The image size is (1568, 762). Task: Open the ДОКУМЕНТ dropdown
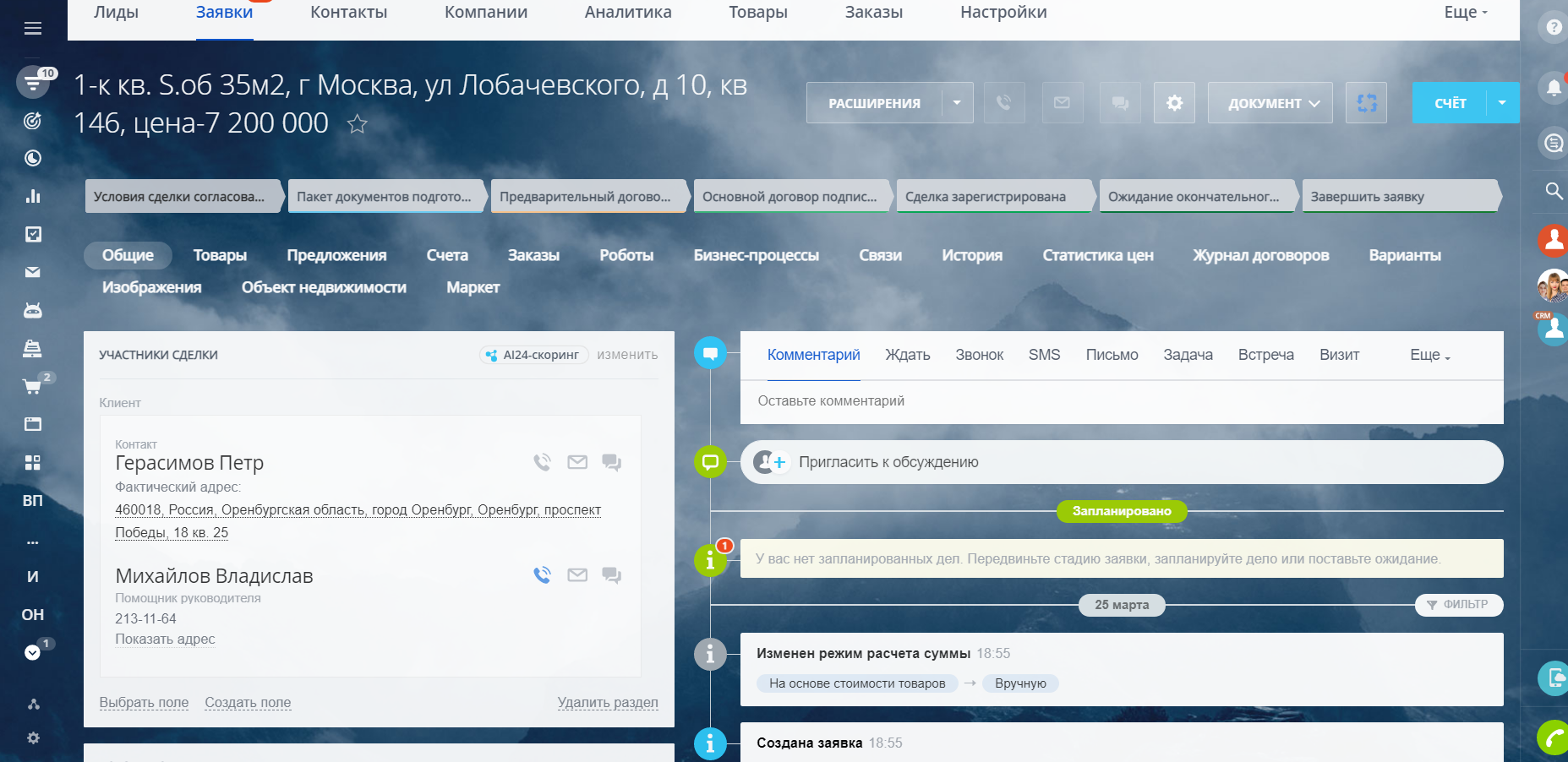click(x=1270, y=103)
